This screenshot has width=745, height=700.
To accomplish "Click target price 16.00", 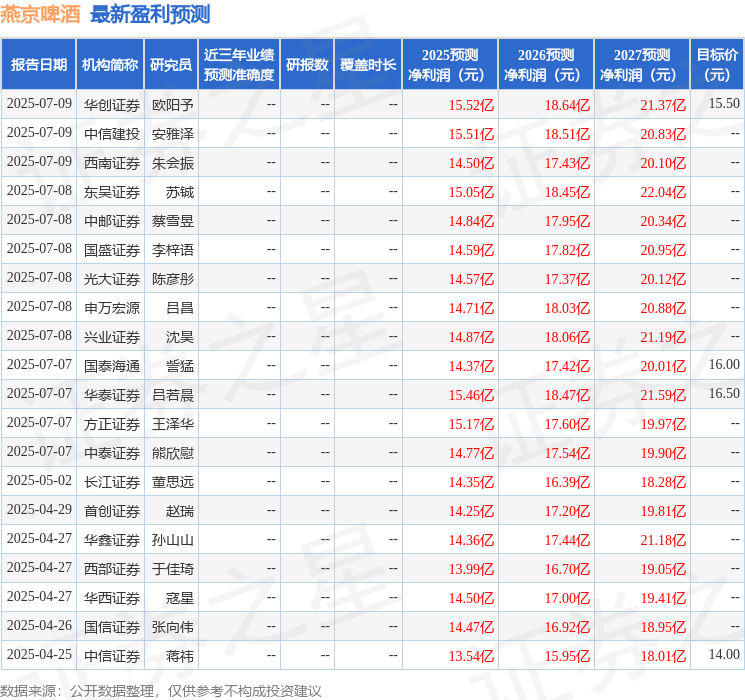I will point(724,364).
